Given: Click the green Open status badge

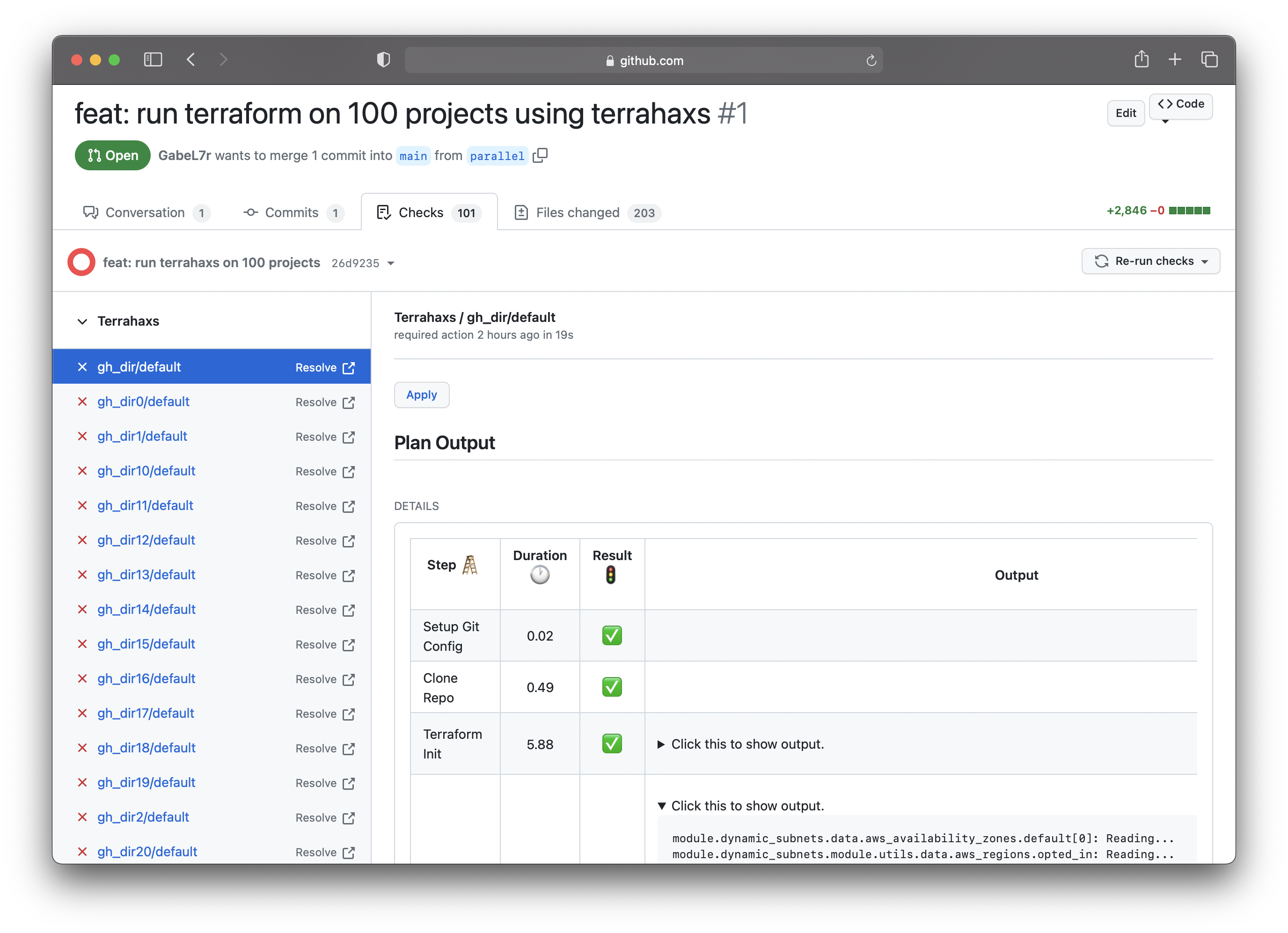Looking at the screenshot, I should pyautogui.click(x=112, y=155).
